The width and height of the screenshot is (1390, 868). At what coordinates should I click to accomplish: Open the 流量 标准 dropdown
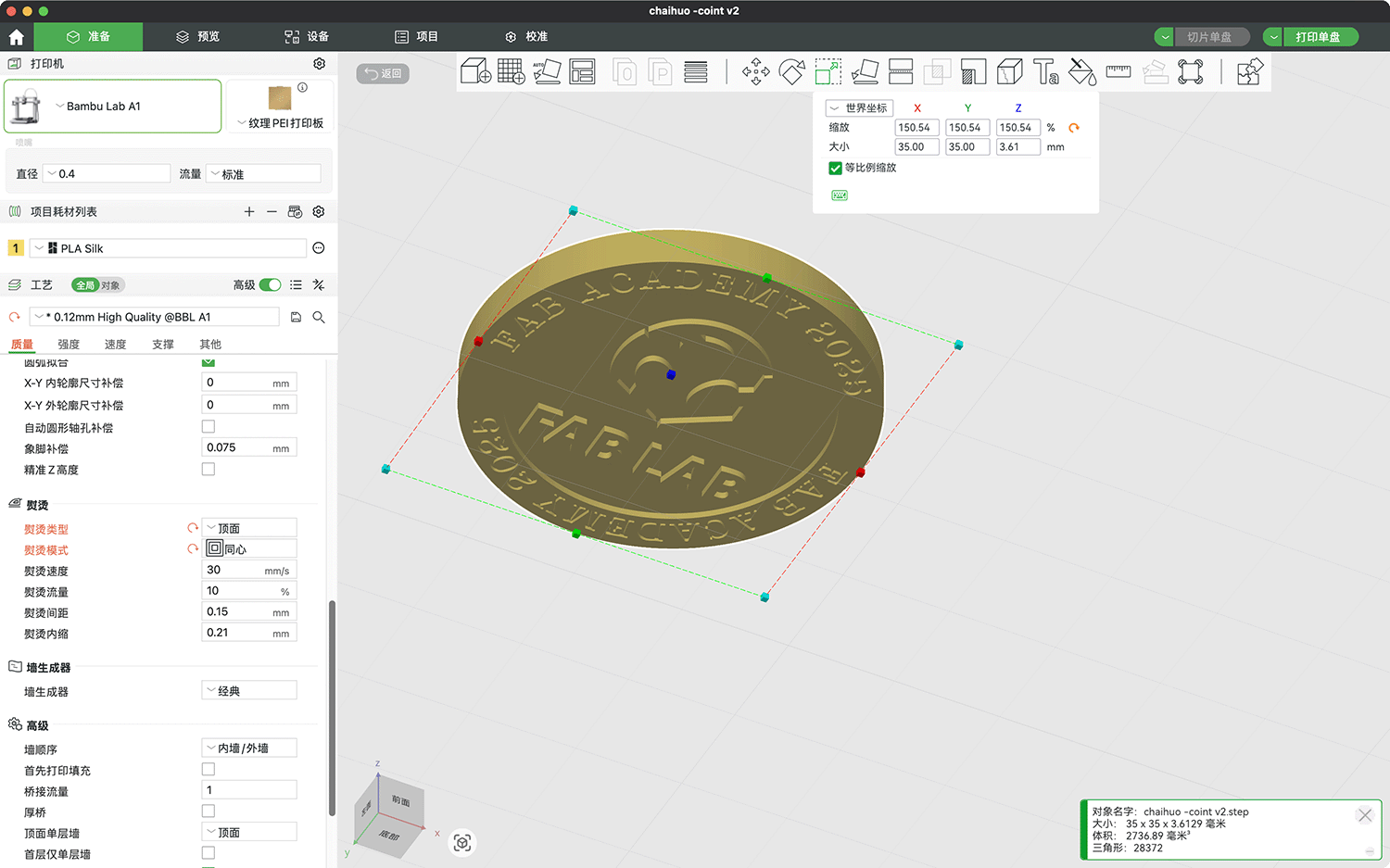click(x=263, y=174)
